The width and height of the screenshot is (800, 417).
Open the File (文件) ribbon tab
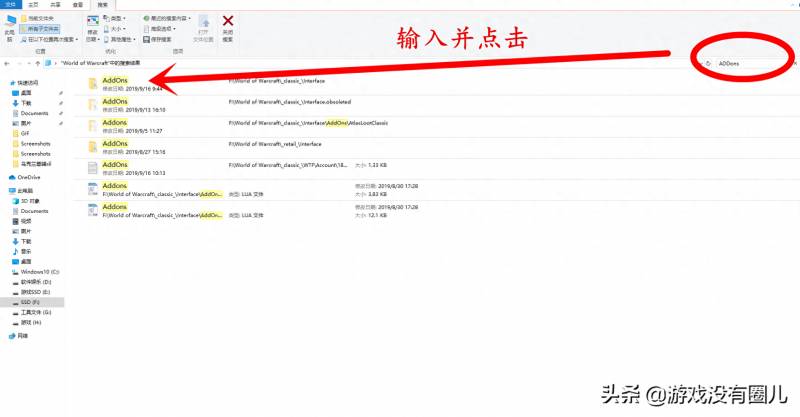[10, 4]
